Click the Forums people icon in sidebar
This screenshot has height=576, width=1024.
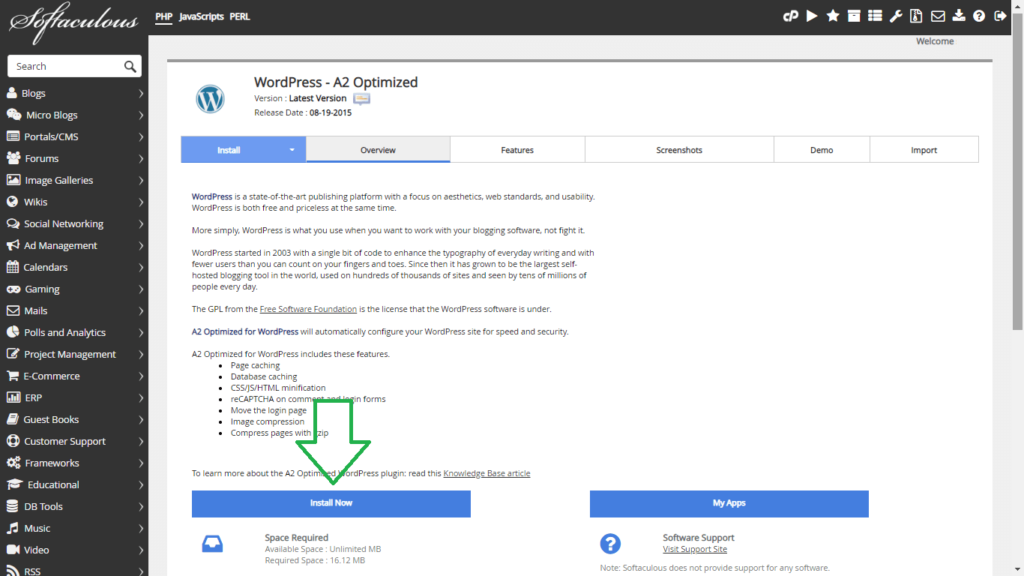point(13,158)
